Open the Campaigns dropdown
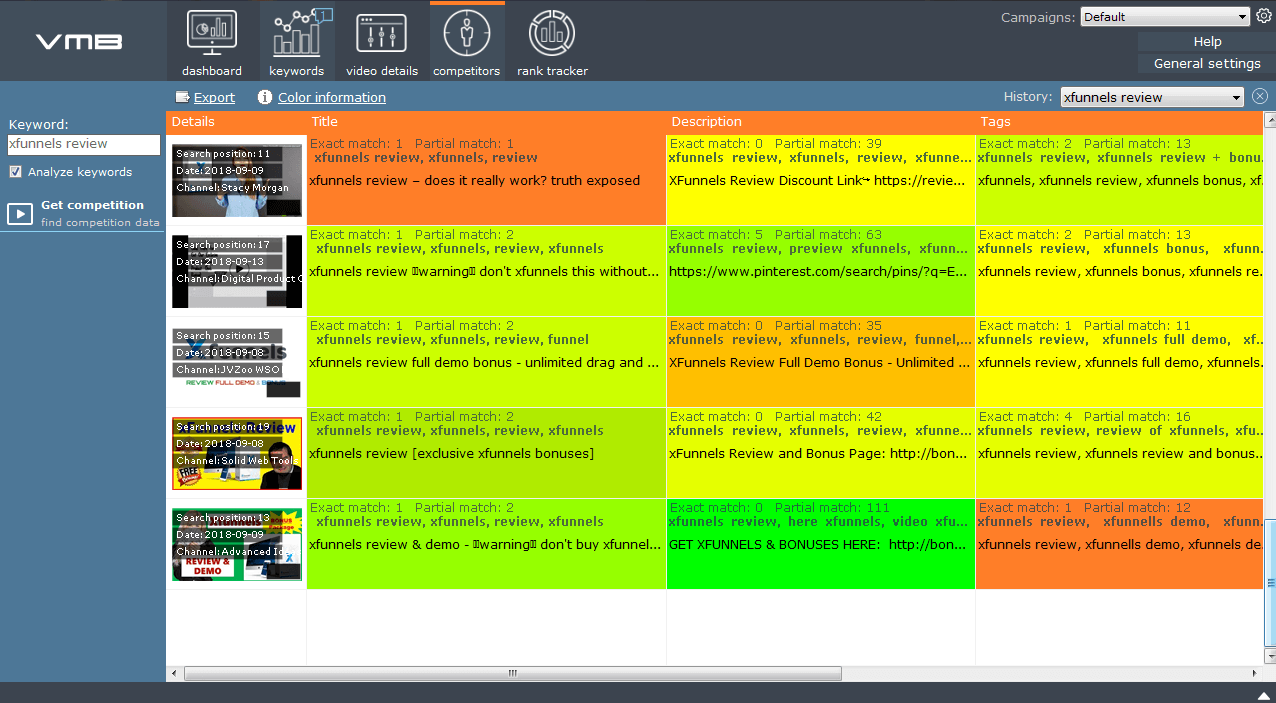The width and height of the screenshot is (1276, 703). [1165, 16]
